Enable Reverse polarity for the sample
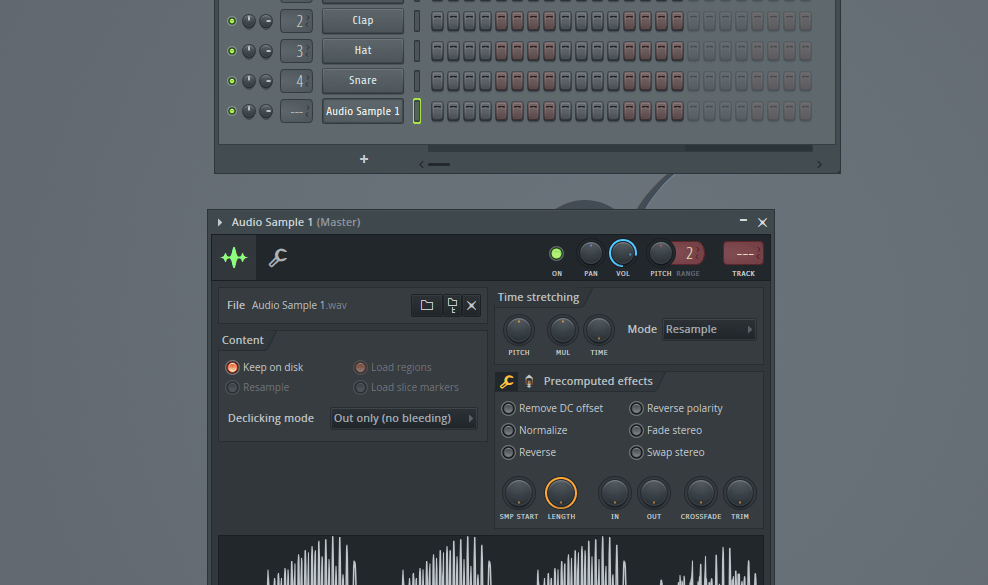This screenshot has width=988, height=585. coord(637,408)
